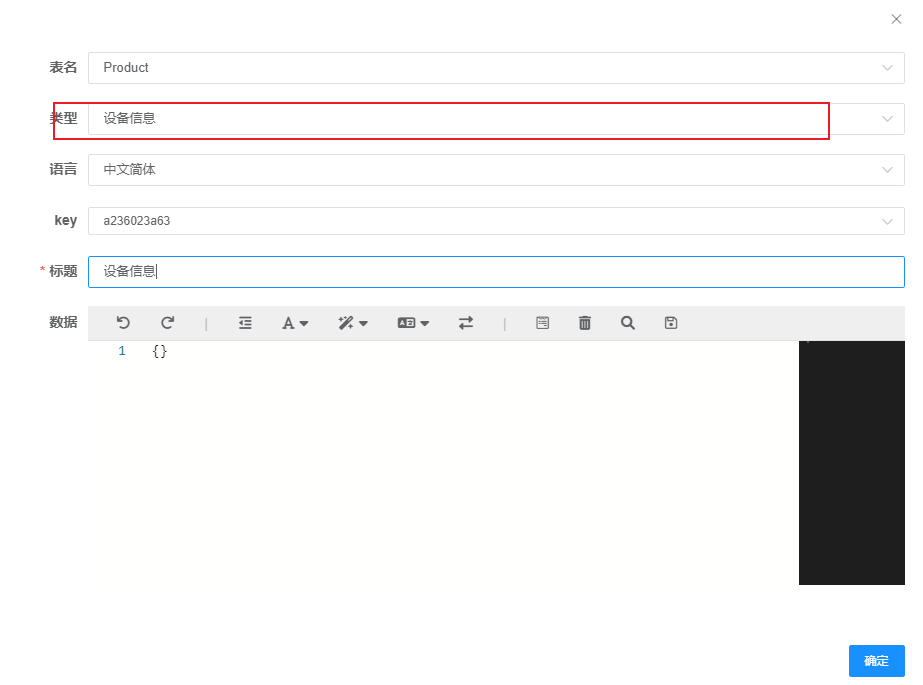Open the magic wand format menu
The width and height of the screenshot is (923, 685).
[x=353, y=322]
